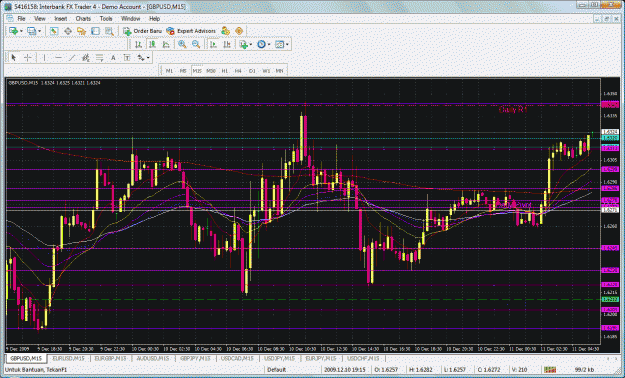This screenshot has height=378, width=625.
Task: Expand the arrows objects dropdown arrow
Action: point(148,58)
